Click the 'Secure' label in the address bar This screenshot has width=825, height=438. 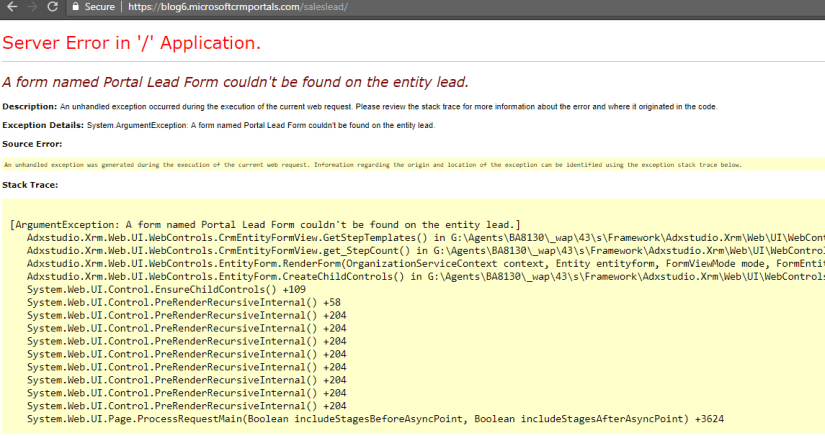(99, 7)
